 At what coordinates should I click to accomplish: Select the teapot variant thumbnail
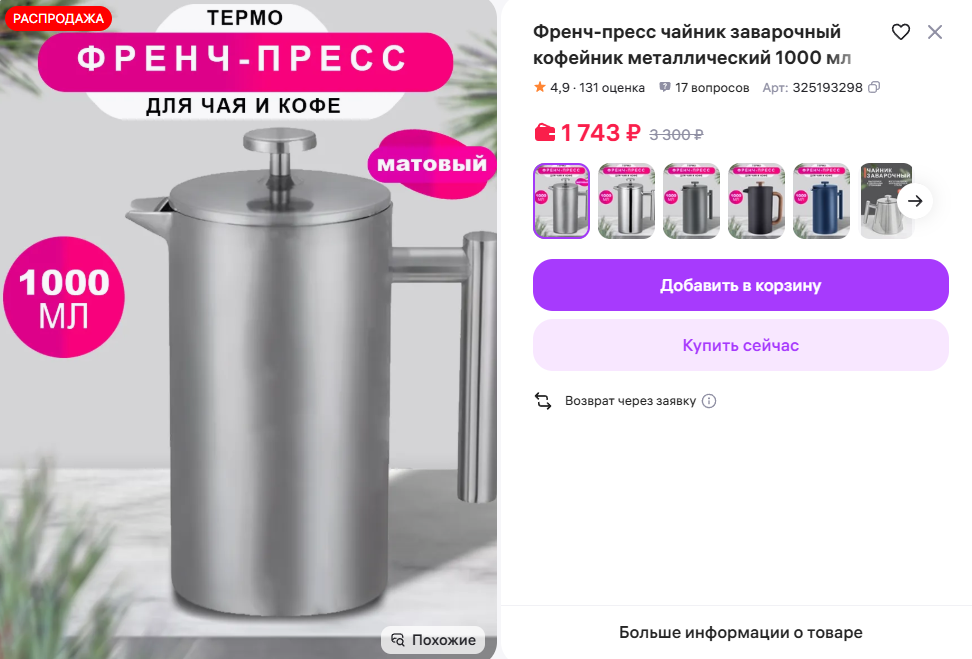tap(885, 201)
